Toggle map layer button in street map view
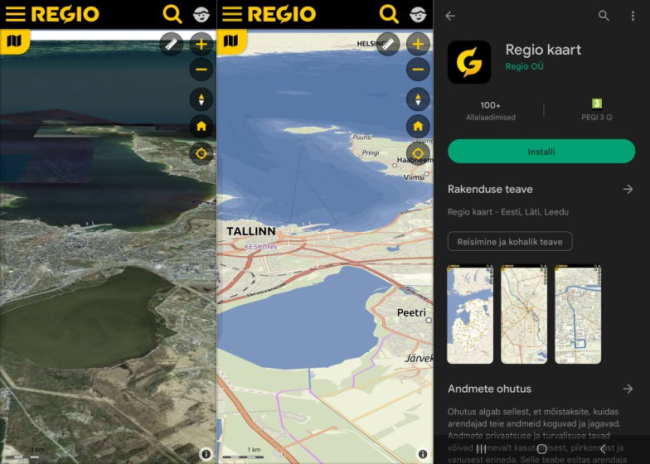Viewport: 650px width, 464px height. click(231, 42)
